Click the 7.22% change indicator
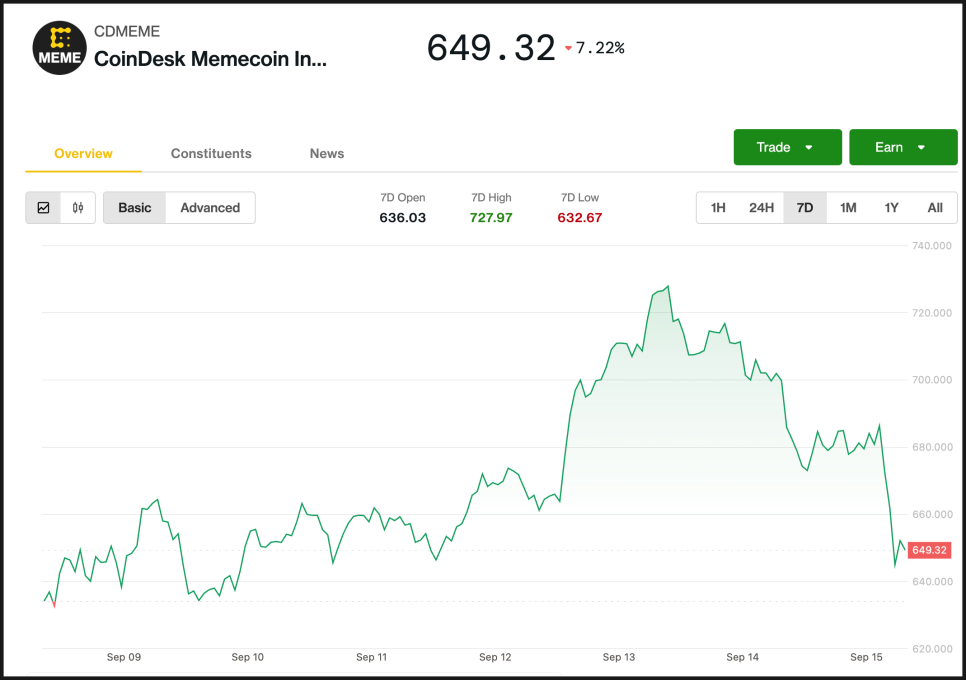Screen dimensions: 966x680 point(595,48)
